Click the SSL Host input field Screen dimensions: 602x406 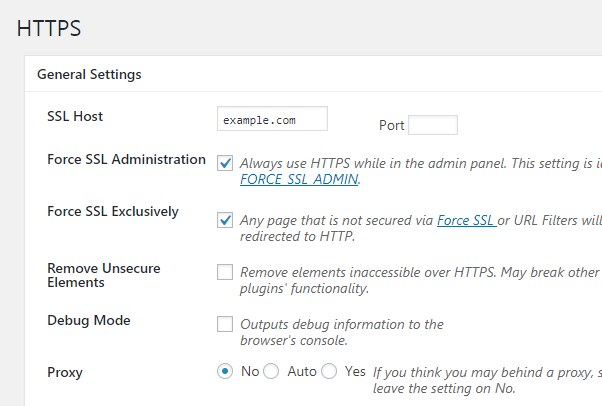(x=272, y=119)
